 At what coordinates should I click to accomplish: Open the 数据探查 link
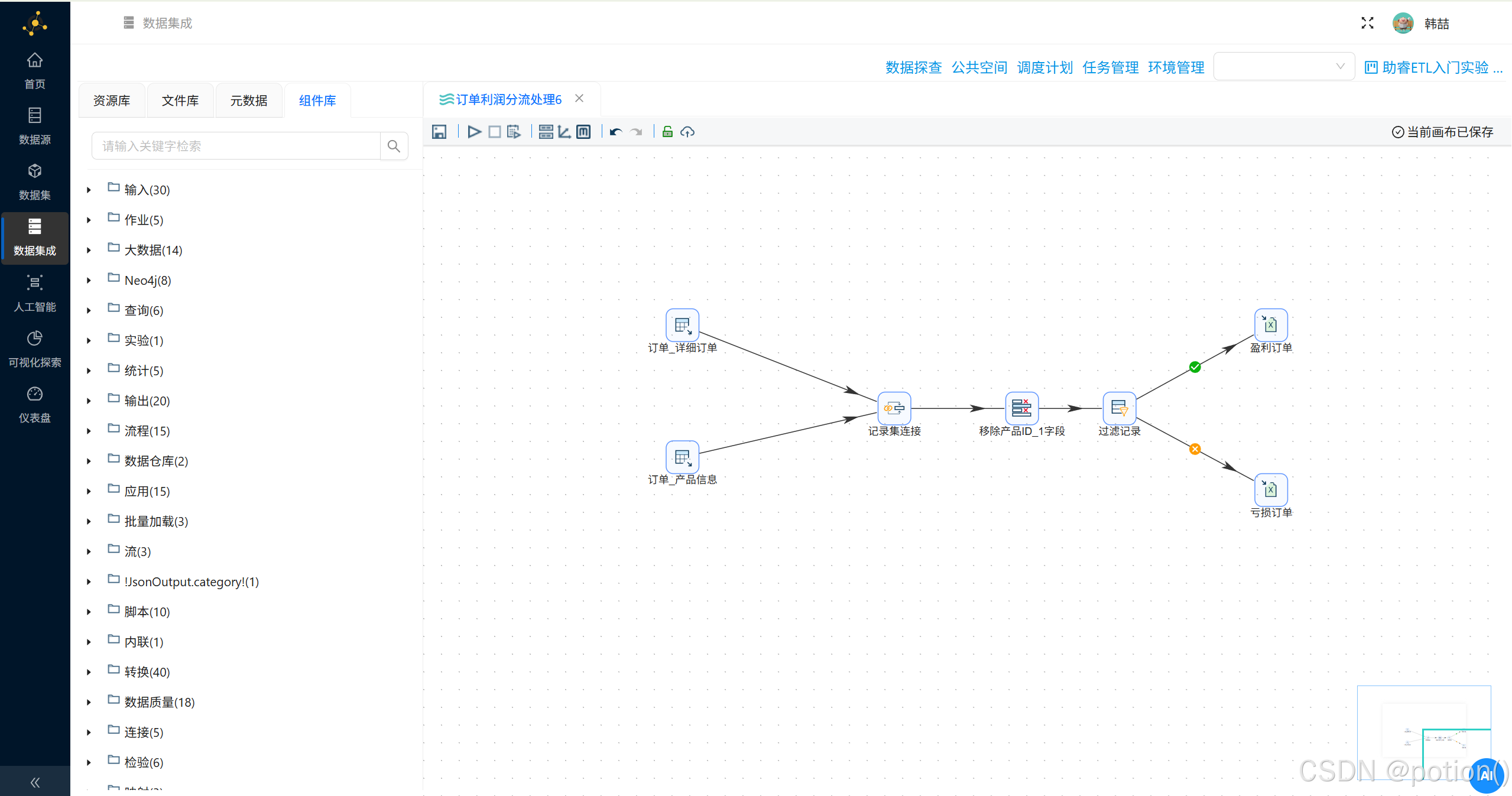point(913,67)
